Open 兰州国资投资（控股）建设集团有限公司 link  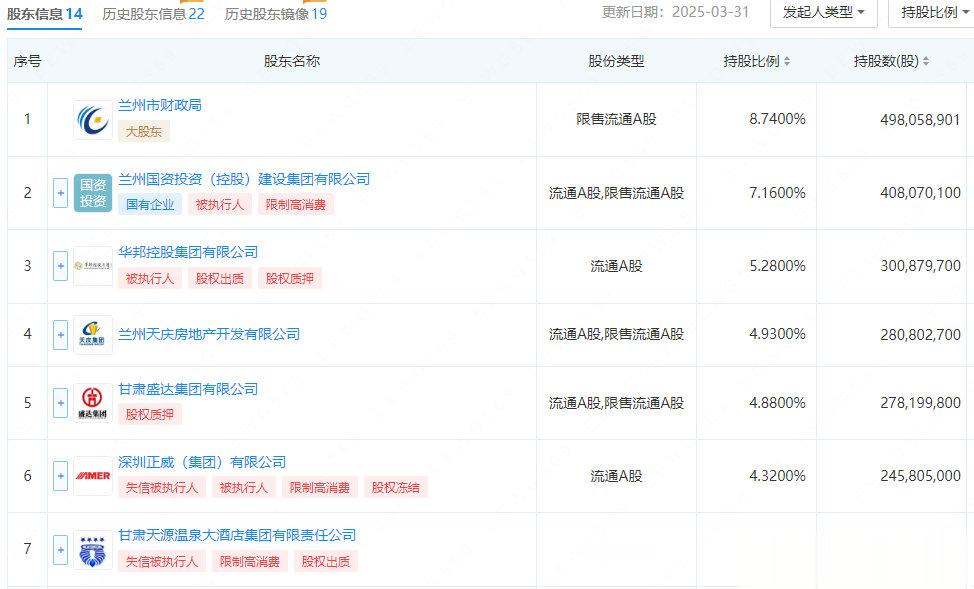244,179
